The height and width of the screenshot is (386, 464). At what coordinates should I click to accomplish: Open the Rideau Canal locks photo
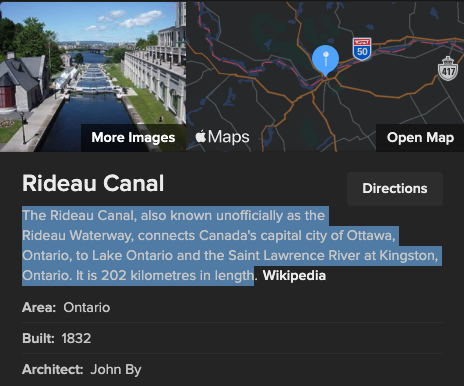click(93, 77)
